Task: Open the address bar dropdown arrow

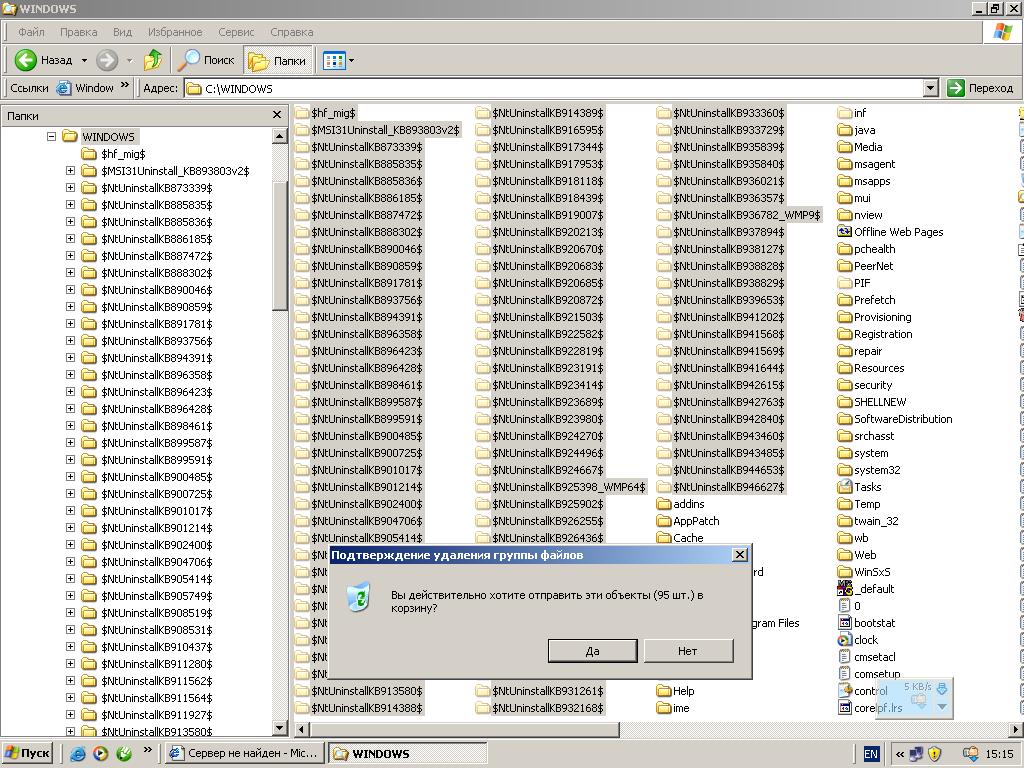Action: point(930,88)
